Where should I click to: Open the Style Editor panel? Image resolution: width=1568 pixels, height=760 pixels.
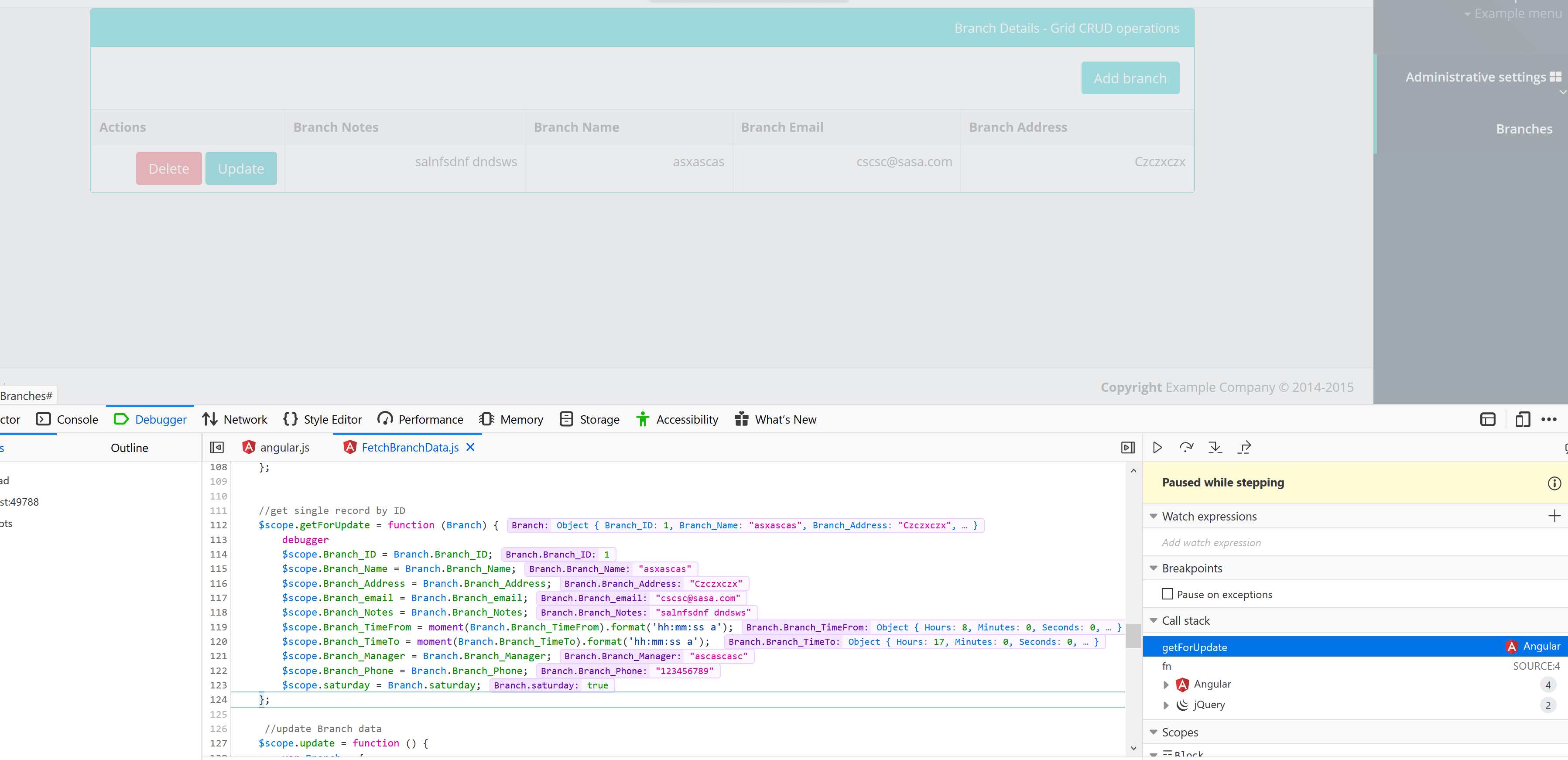tap(322, 419)
